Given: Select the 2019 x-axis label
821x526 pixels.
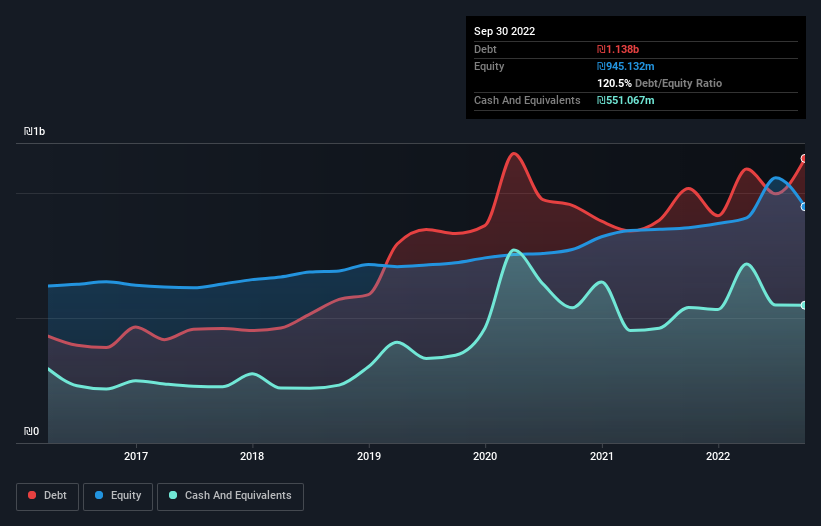Looking at the screenshot, I should point(369,456).
